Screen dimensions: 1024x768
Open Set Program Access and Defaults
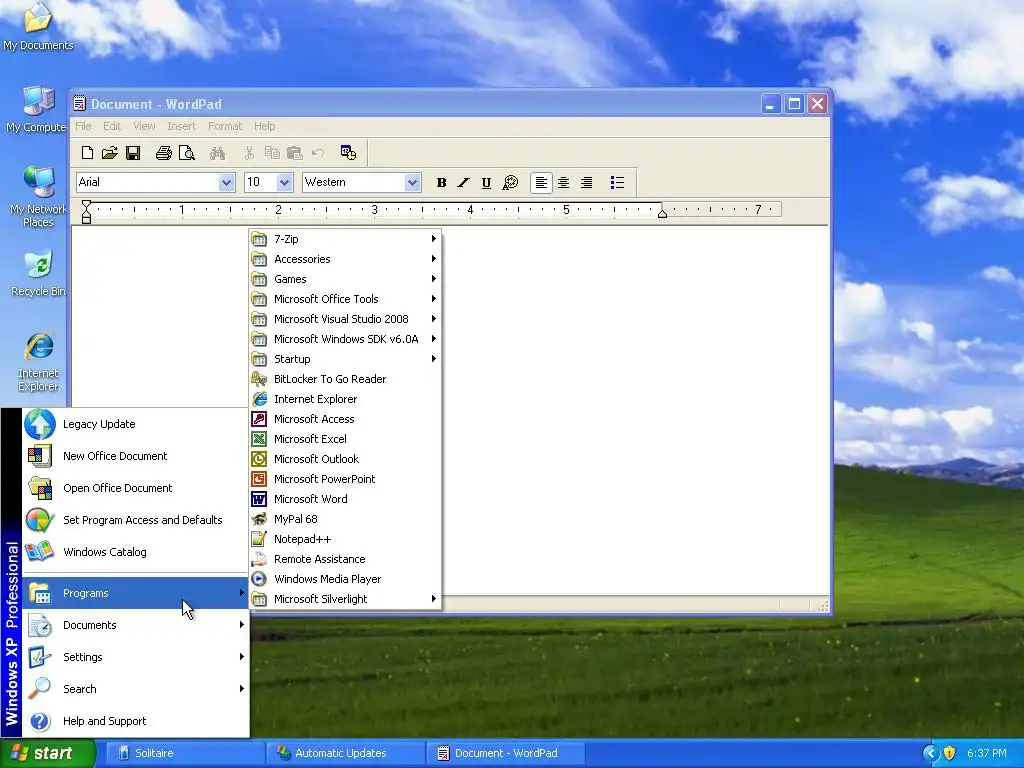[x=135, y=520]
